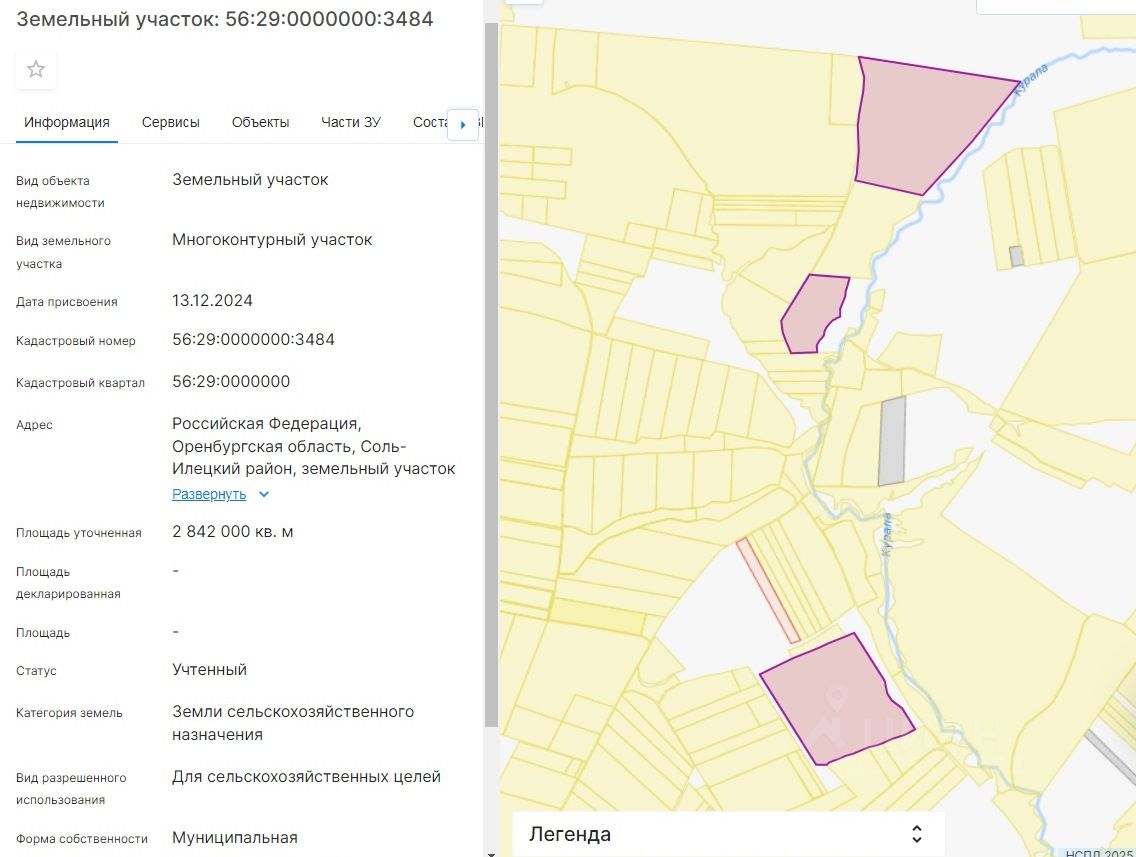Image resolution: width=1136 pixels, height=857 pixels.
Task: Click the status value Учтенный
Action: (209, 669)
